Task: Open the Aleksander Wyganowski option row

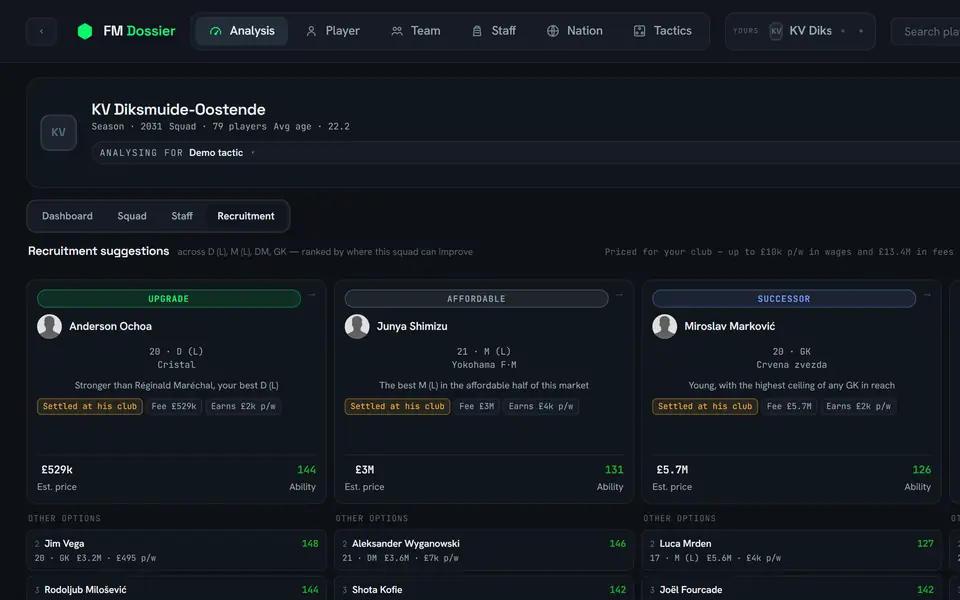Action: (x=484, y=550)
